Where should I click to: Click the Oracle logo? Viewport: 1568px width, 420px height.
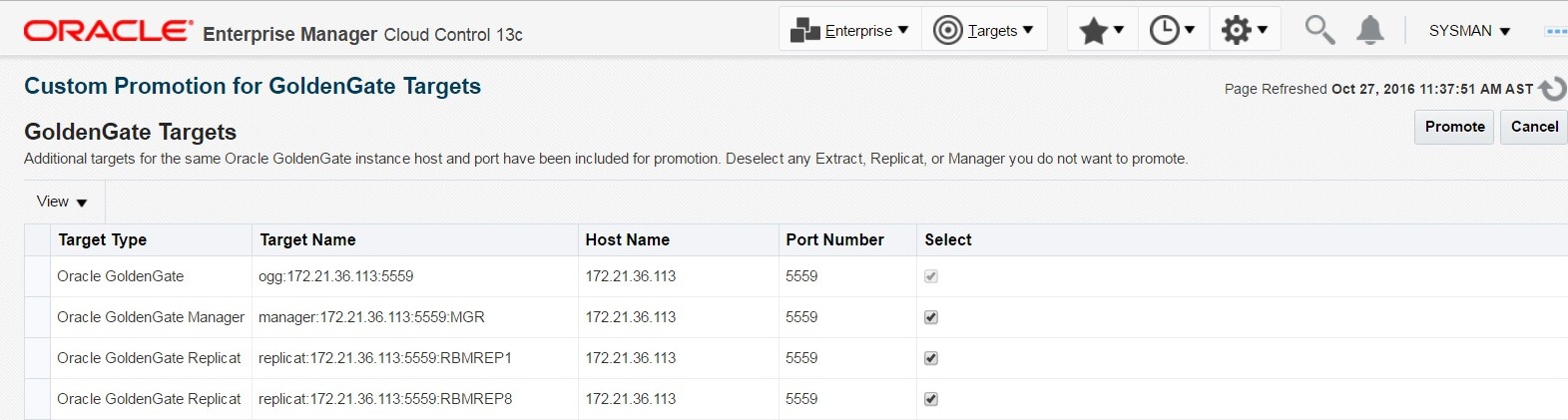(108, 31)
